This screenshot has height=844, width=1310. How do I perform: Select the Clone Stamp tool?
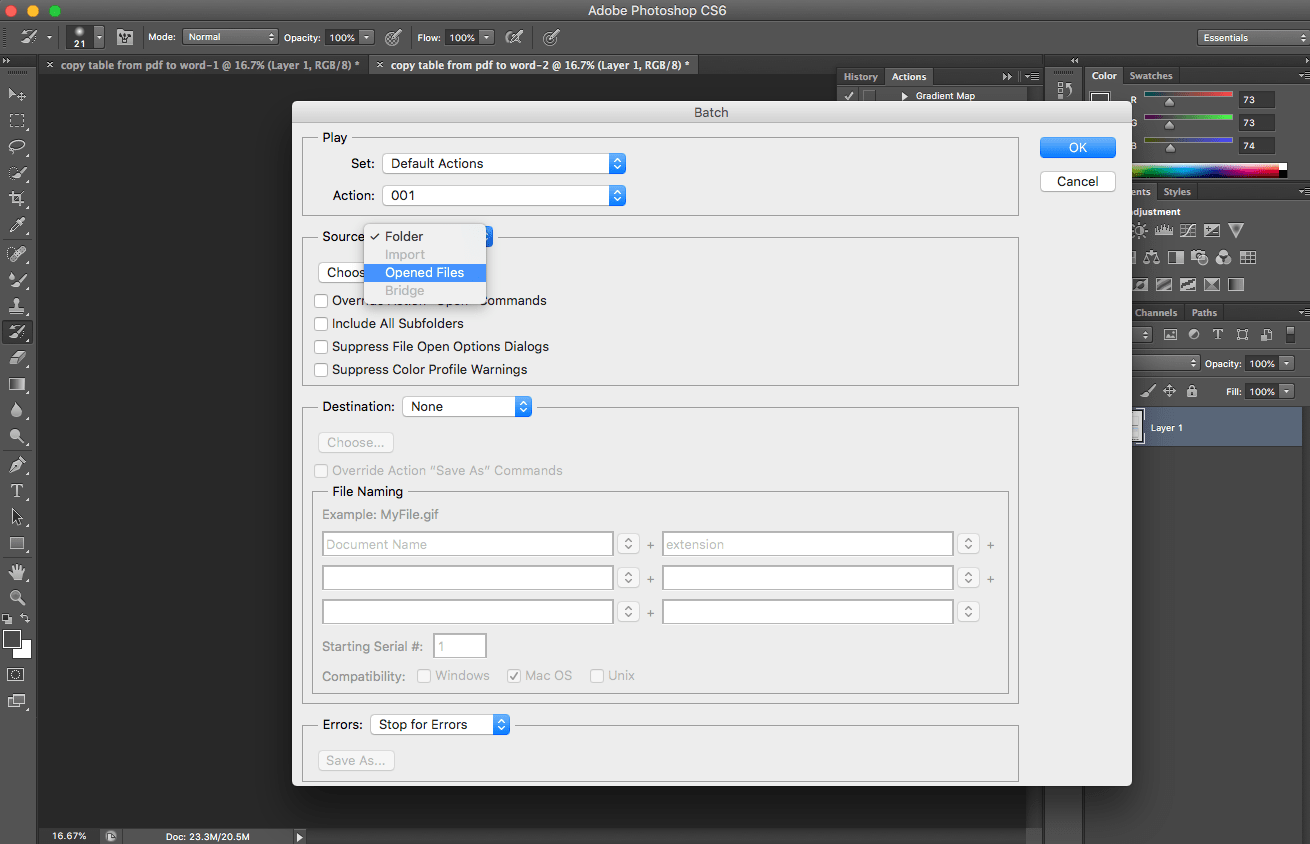[17, 306]
